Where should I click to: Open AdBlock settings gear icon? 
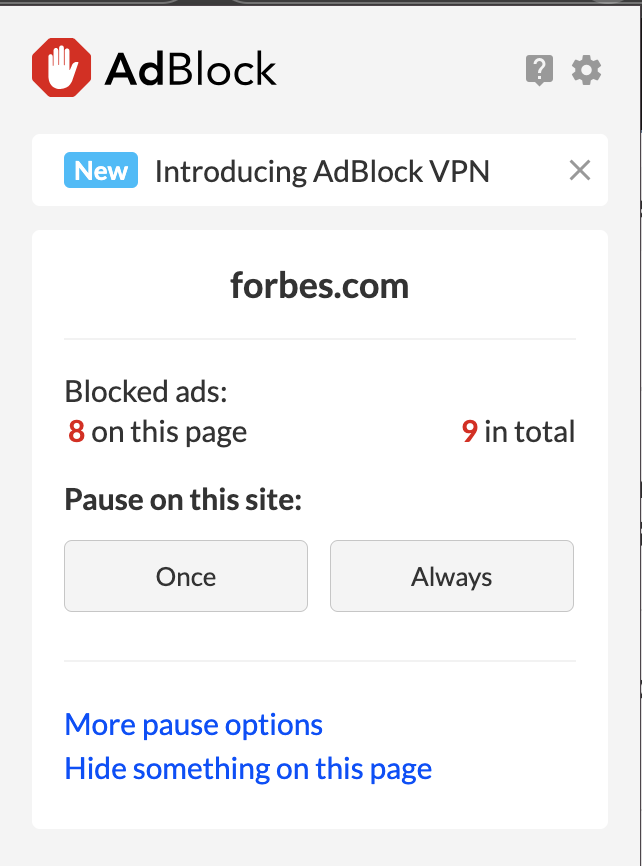click(586, 70)
